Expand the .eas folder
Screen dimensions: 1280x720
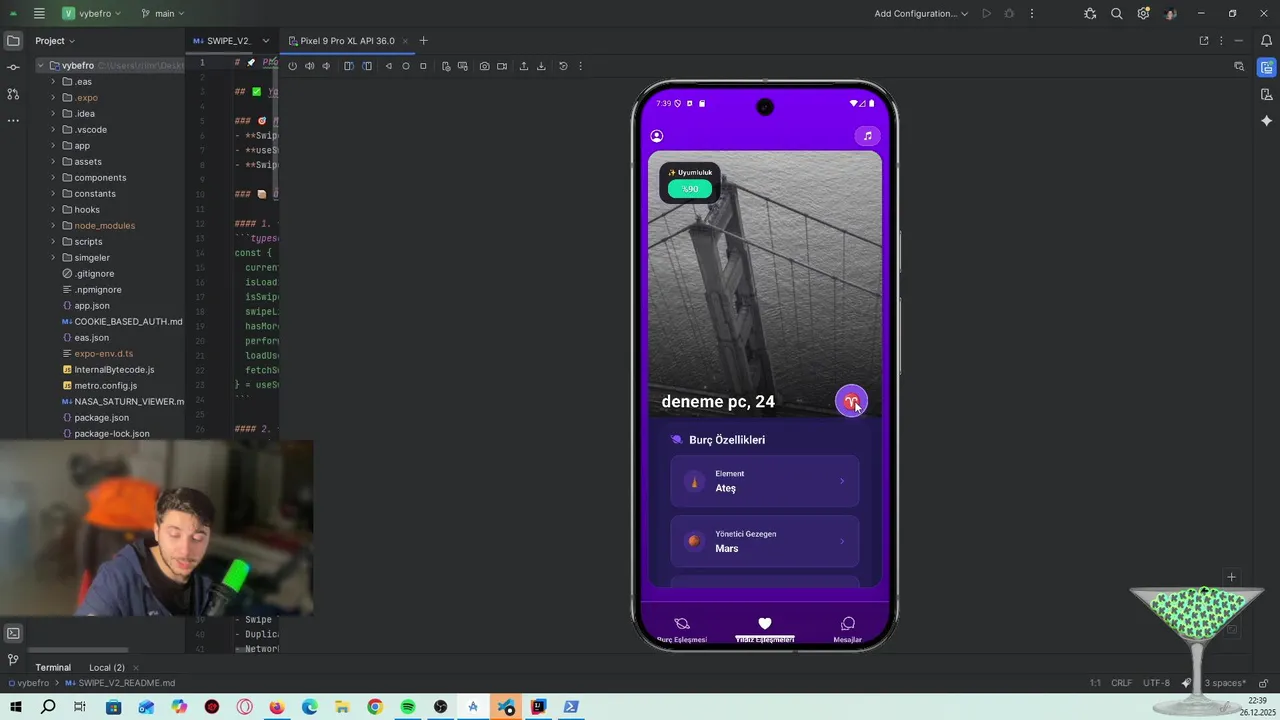53,82
